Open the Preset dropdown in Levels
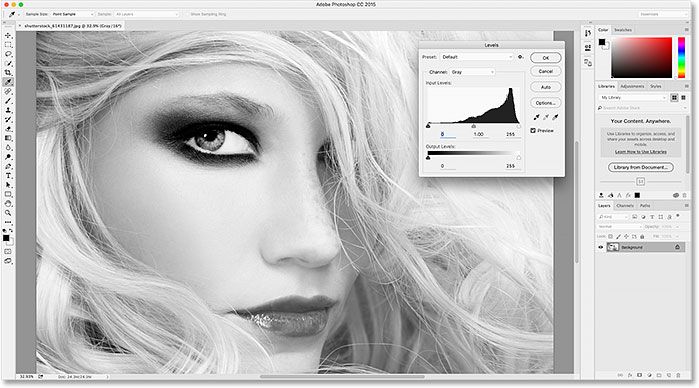This screenshot has height=388, width=699. 477,57
